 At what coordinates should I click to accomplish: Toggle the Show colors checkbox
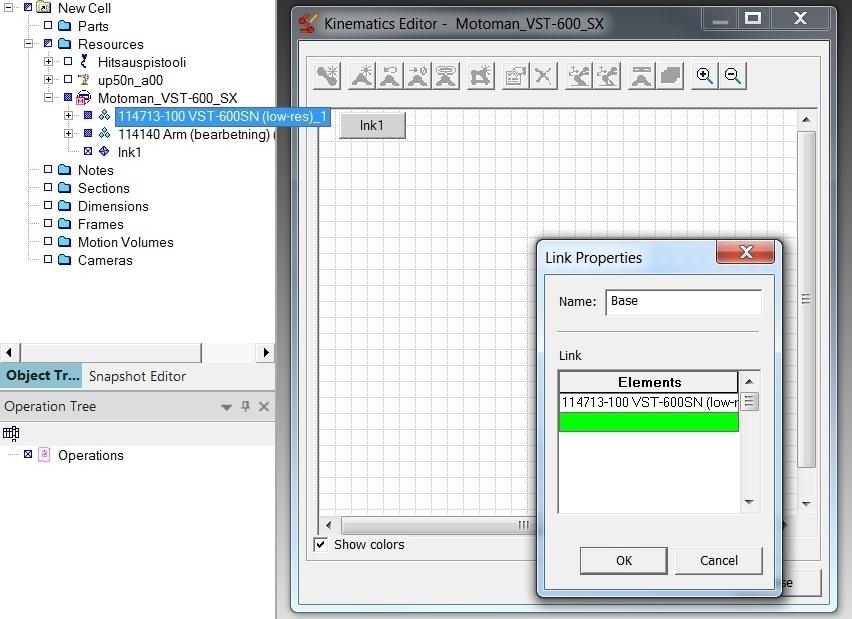tap(321, 544)
